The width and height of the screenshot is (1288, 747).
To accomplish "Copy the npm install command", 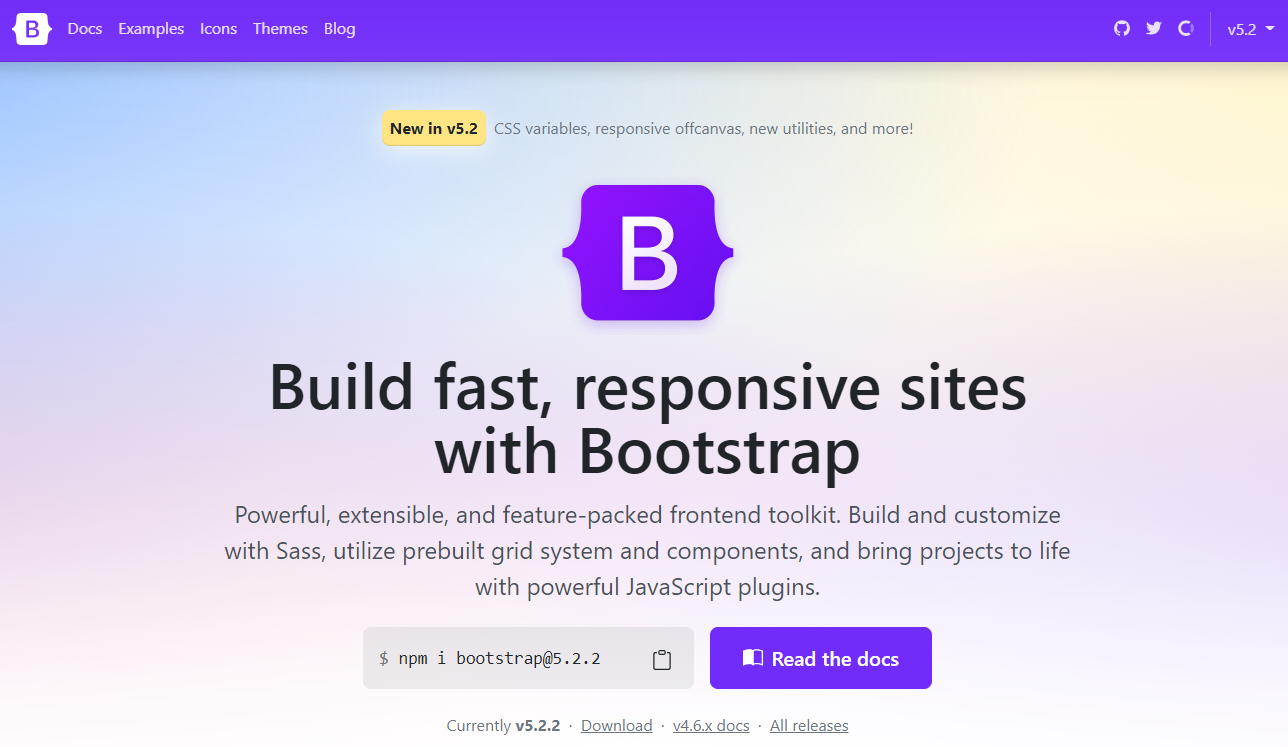I will click(661, 659).
